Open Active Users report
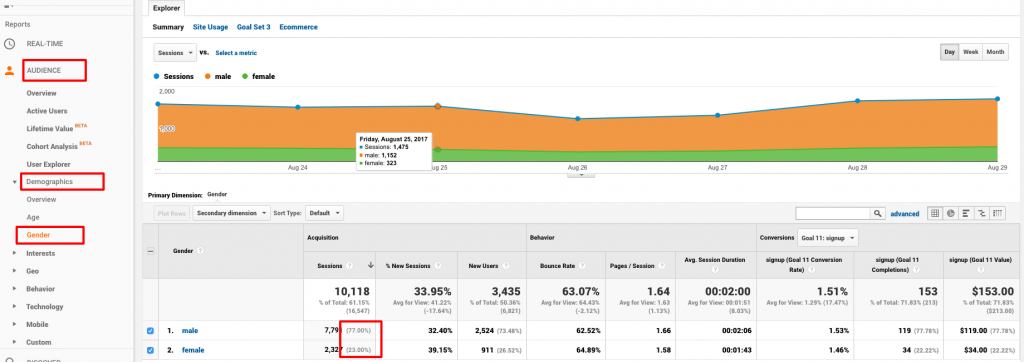The image size is (1024, 362). [47, 111]
